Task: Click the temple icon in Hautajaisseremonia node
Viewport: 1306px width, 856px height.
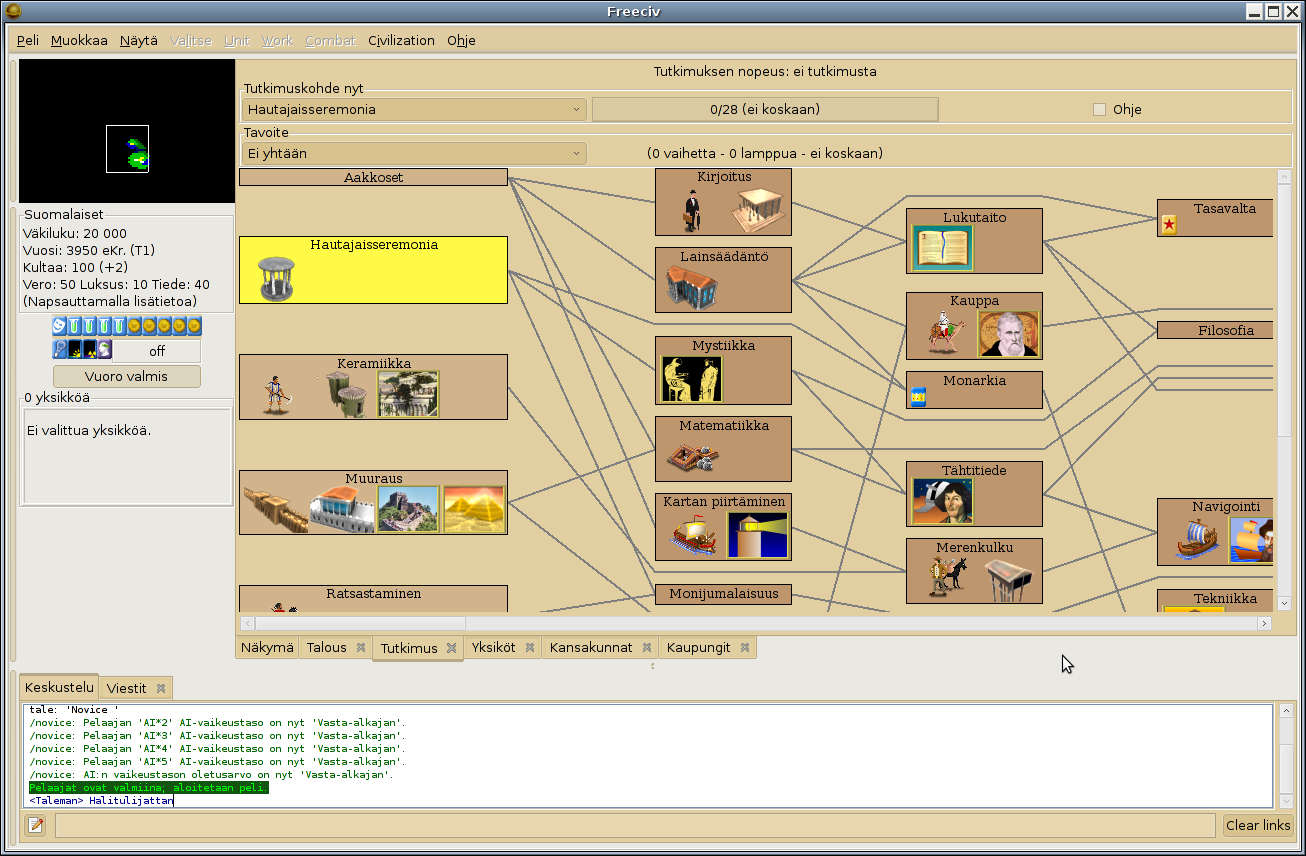Action: tap(276, 278)
